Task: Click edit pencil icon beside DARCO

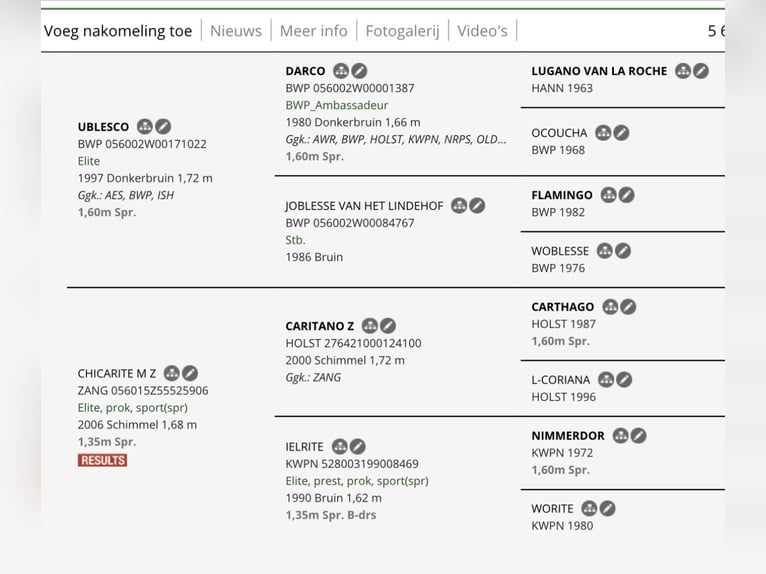Action: pyautogui.click(x=359, y=71)
